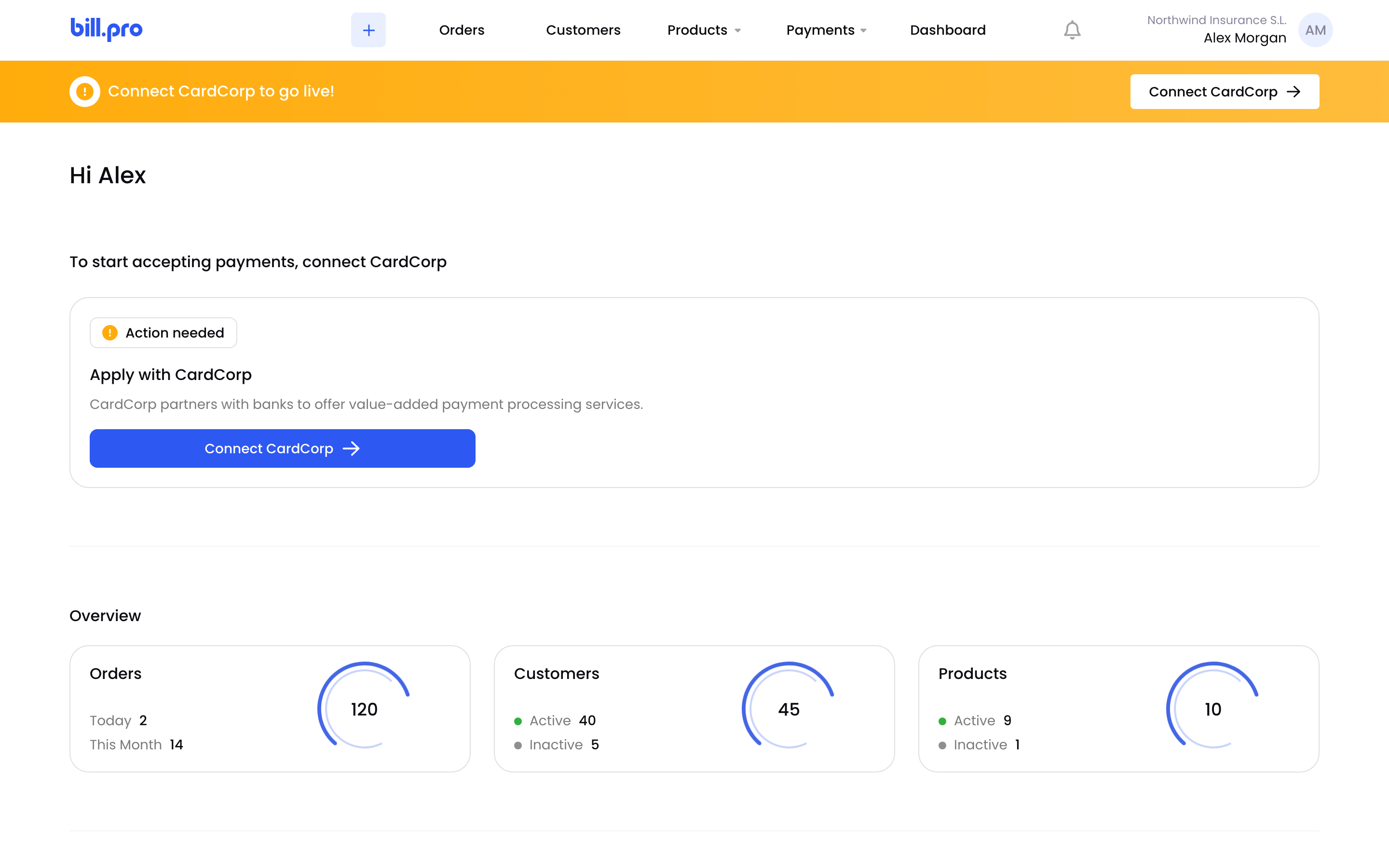Click the Apply with CardCorp heading

point(170,375)
